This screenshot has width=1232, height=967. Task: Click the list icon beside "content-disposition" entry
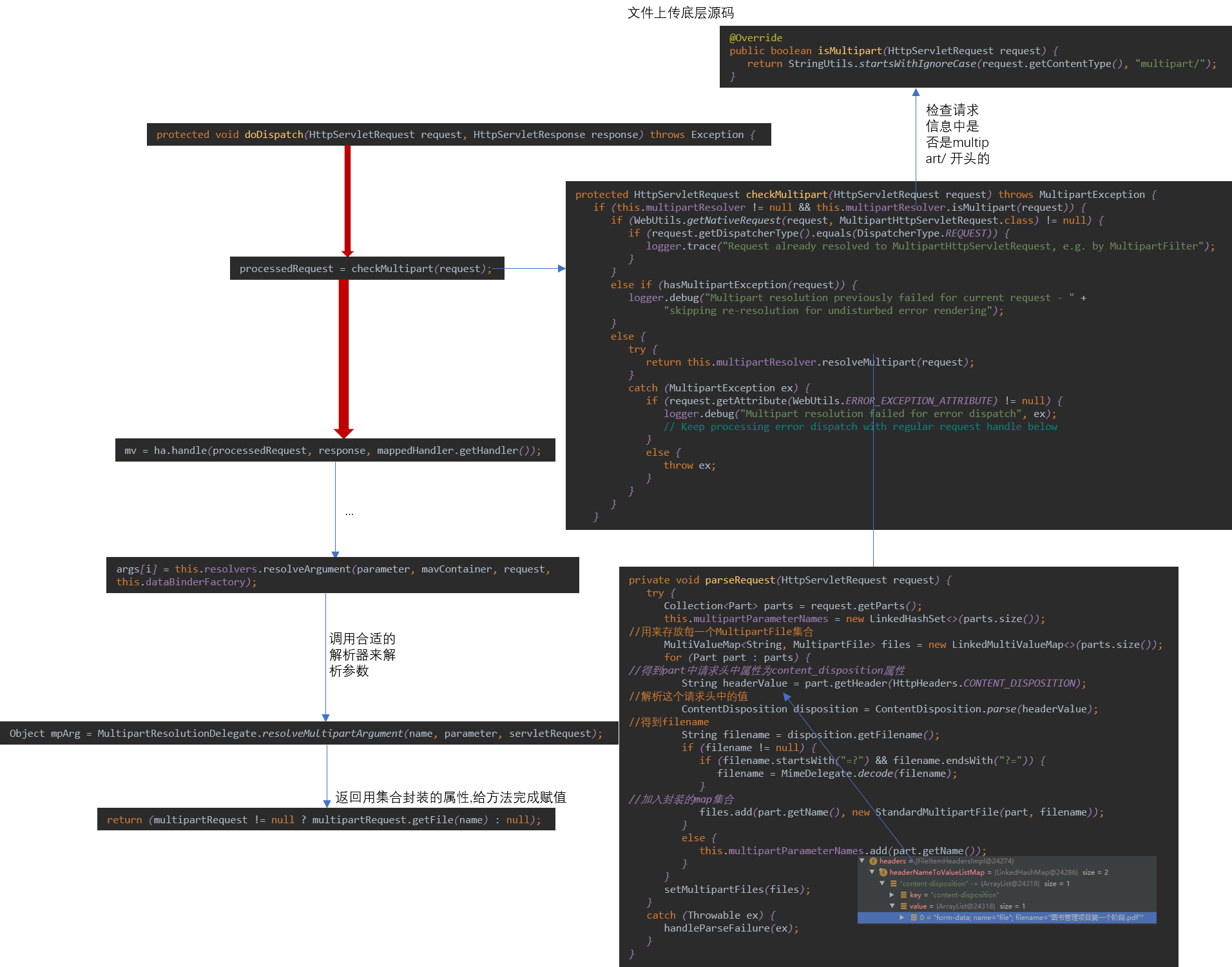tap(894, 884)
